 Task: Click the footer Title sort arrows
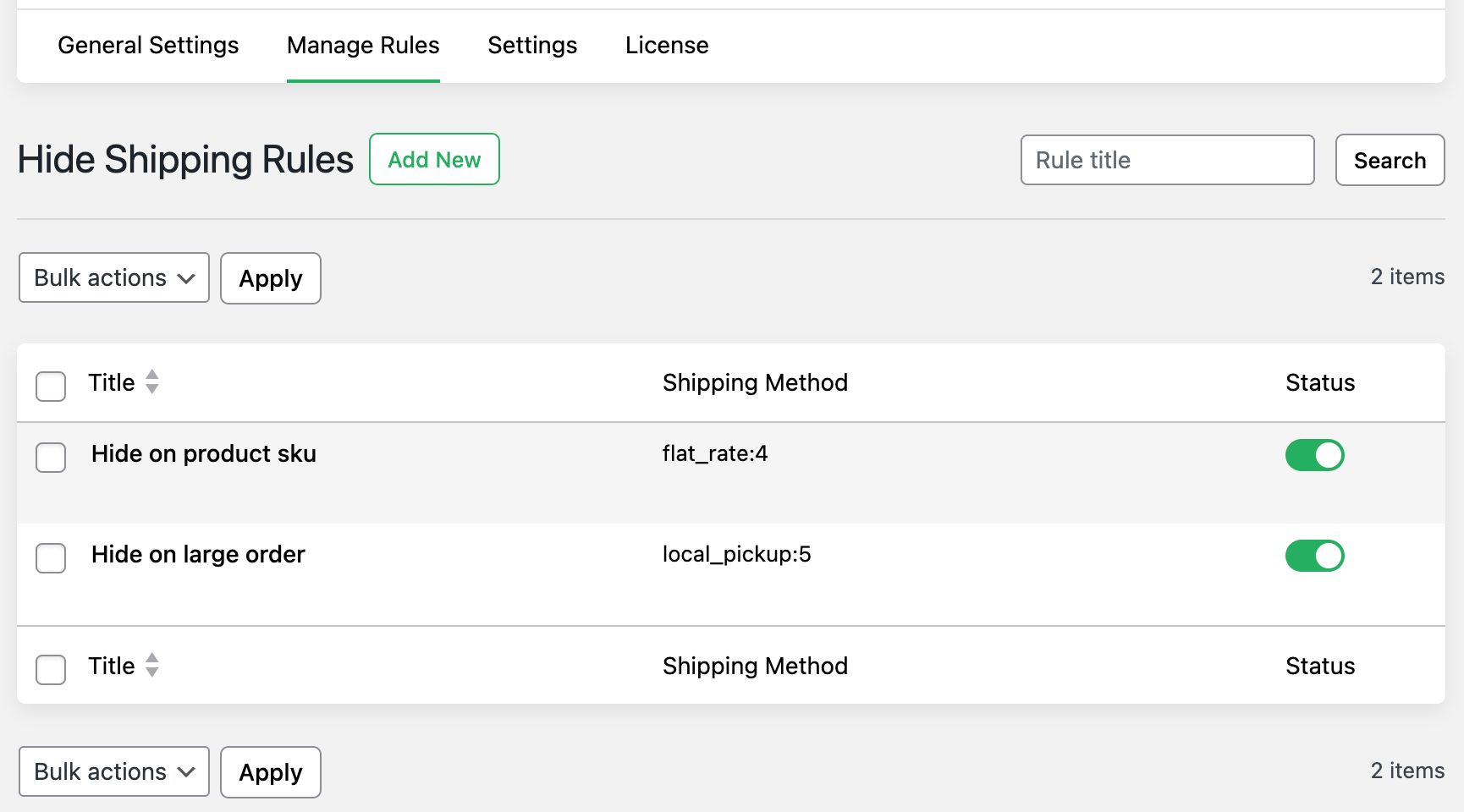[152, 665]
